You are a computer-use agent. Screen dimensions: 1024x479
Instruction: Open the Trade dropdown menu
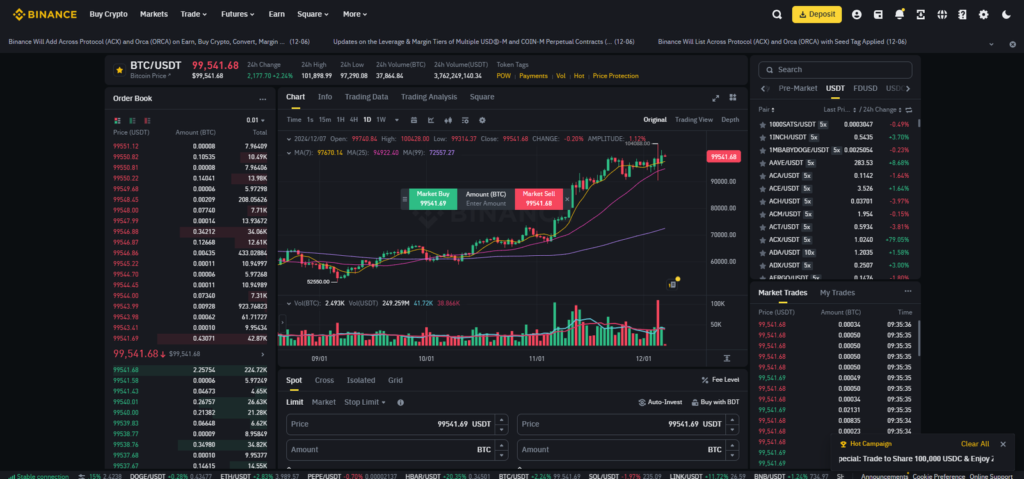(193, 14)
